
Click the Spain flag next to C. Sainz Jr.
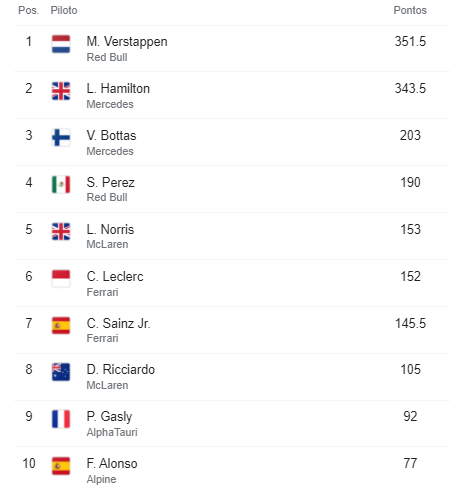61,326
